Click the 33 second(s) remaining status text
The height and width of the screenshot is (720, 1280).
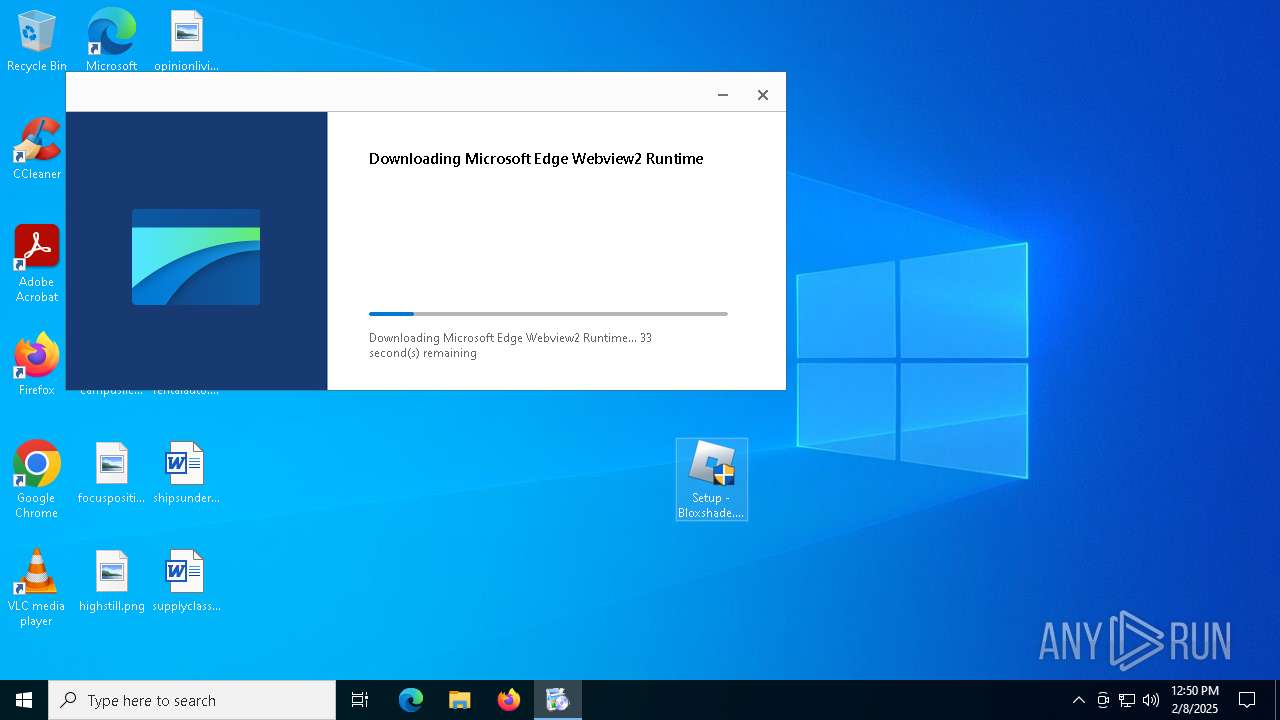510,345
